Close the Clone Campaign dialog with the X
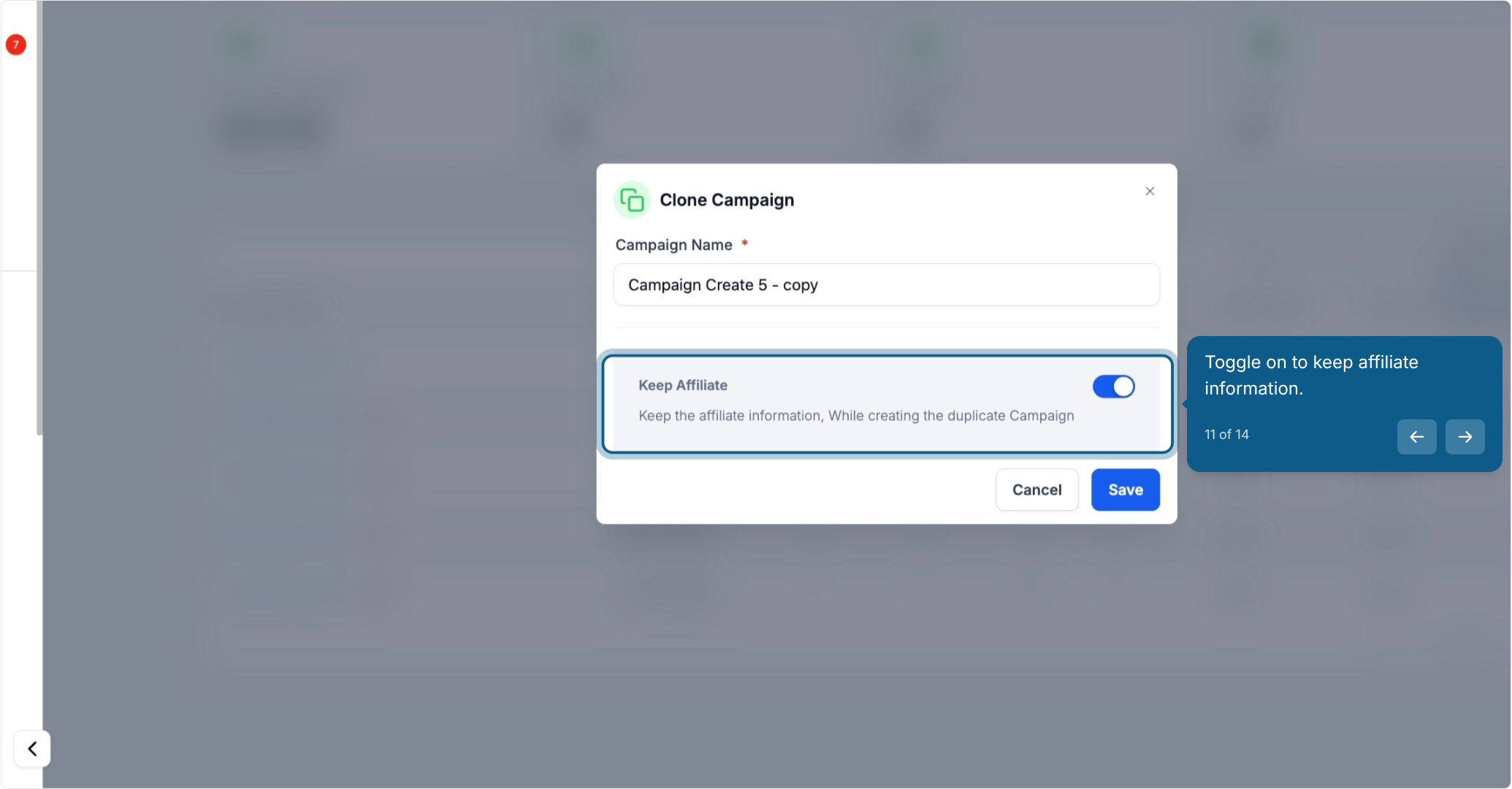The image size is (1512, 789). click(1150, 191)
